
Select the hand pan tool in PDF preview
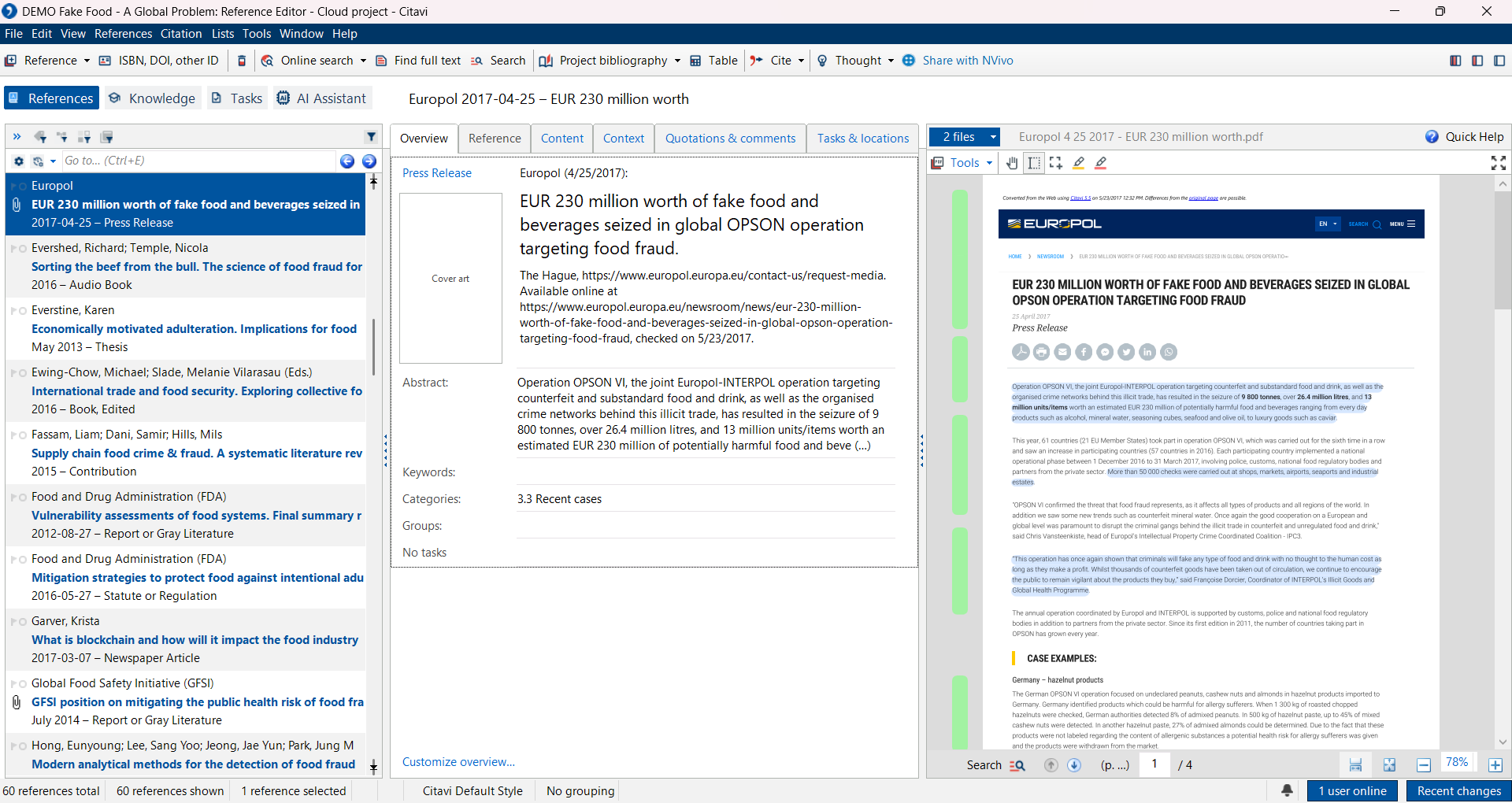click(x=1012, y=163)
